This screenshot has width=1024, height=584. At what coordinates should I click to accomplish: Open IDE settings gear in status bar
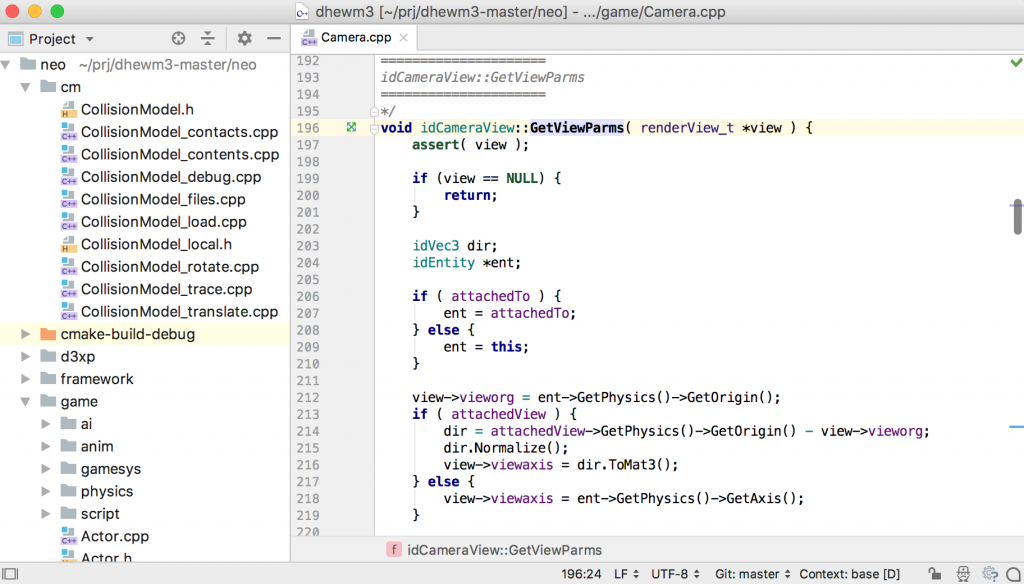point(990,575)
